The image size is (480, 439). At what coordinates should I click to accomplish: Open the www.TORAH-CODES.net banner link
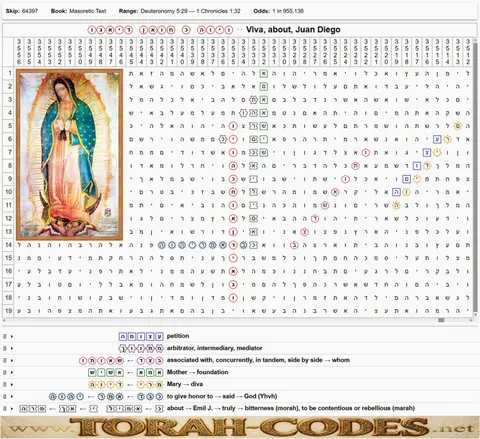[240, 427]
